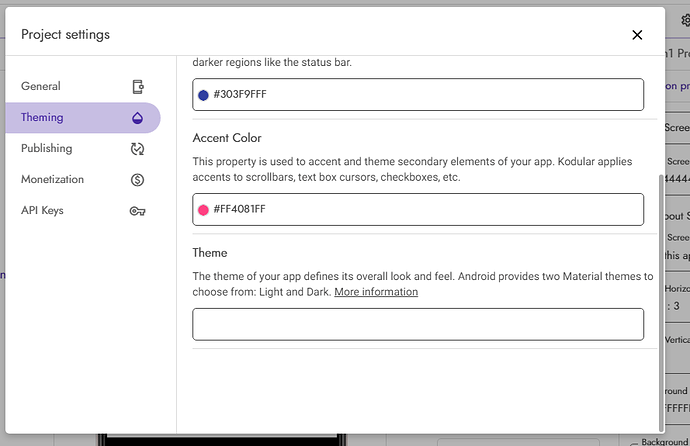Click the Project settings dialog title
Screen dimensions: 690x446
(66, 35)
